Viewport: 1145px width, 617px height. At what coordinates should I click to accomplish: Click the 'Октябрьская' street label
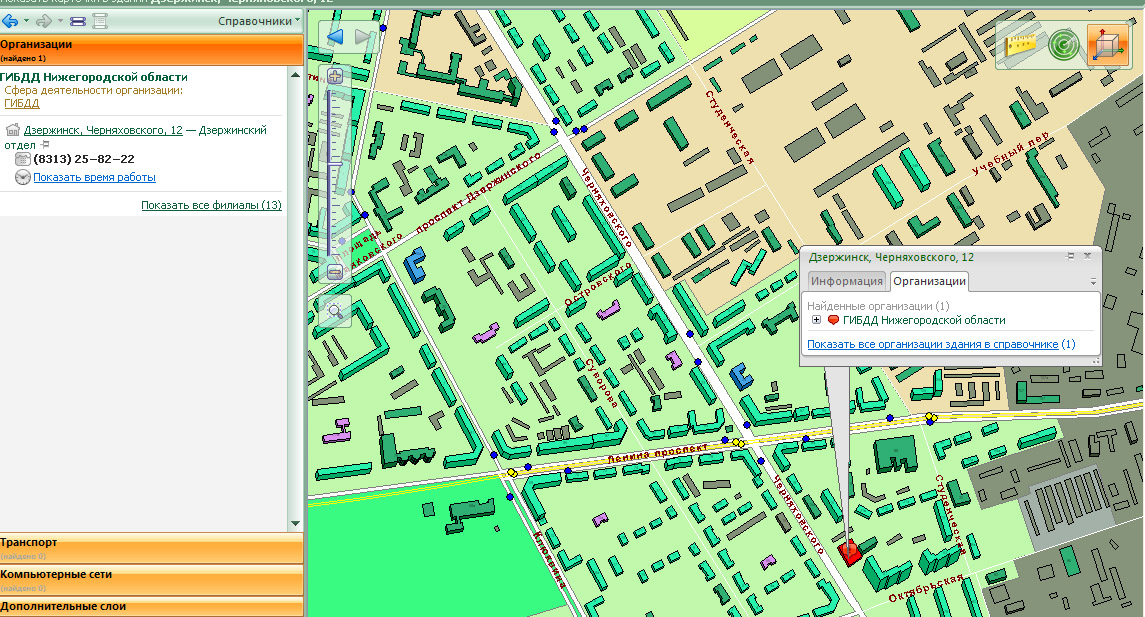click(x=926, y=589)
